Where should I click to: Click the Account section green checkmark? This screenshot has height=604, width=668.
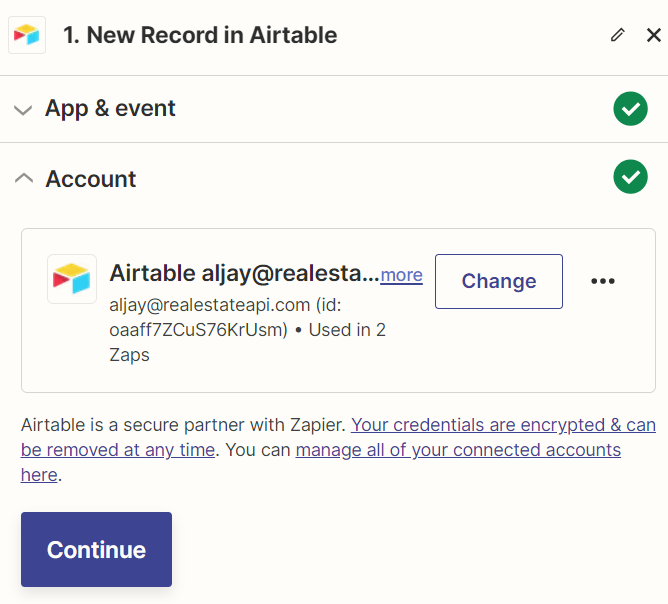tap(631, 177)
